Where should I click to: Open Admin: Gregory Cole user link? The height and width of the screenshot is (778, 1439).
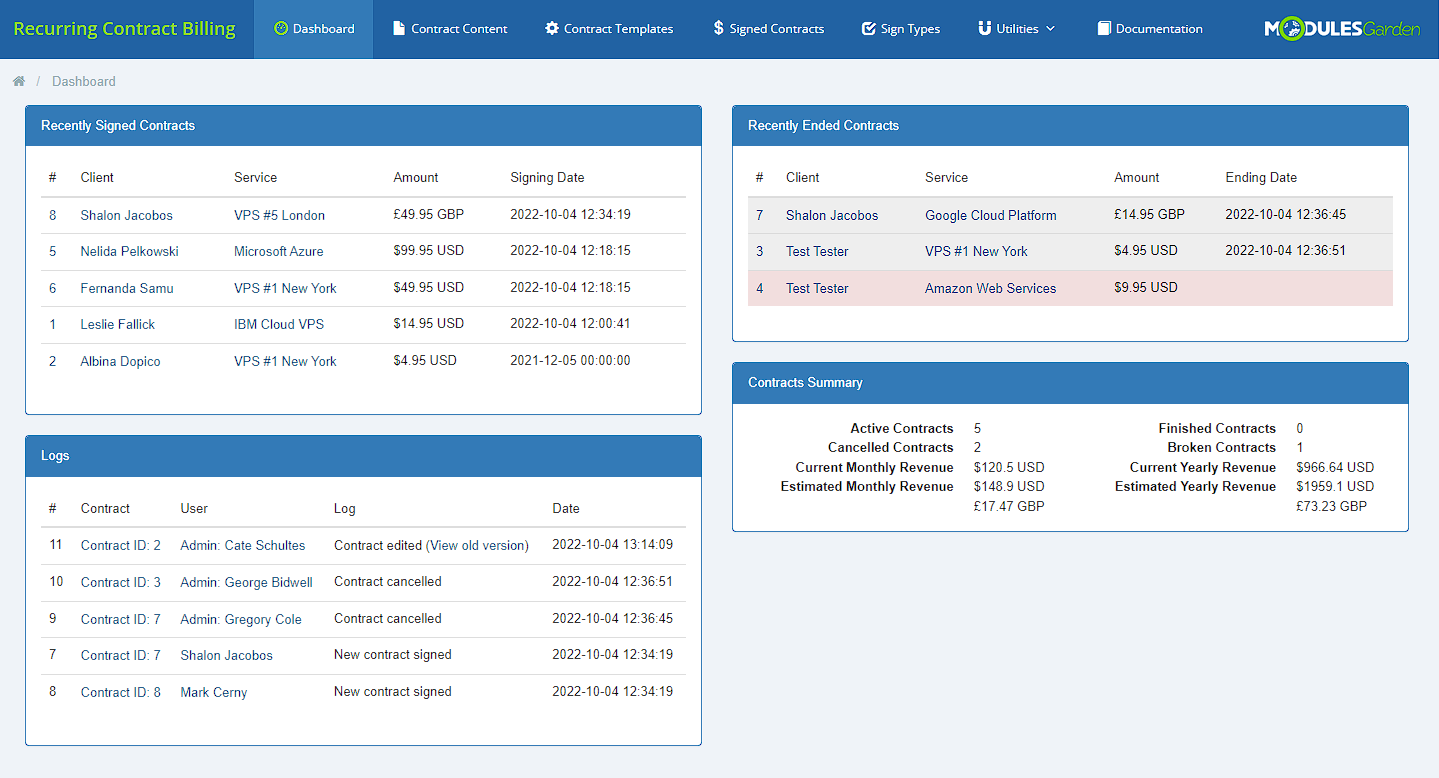click(240, 619)
